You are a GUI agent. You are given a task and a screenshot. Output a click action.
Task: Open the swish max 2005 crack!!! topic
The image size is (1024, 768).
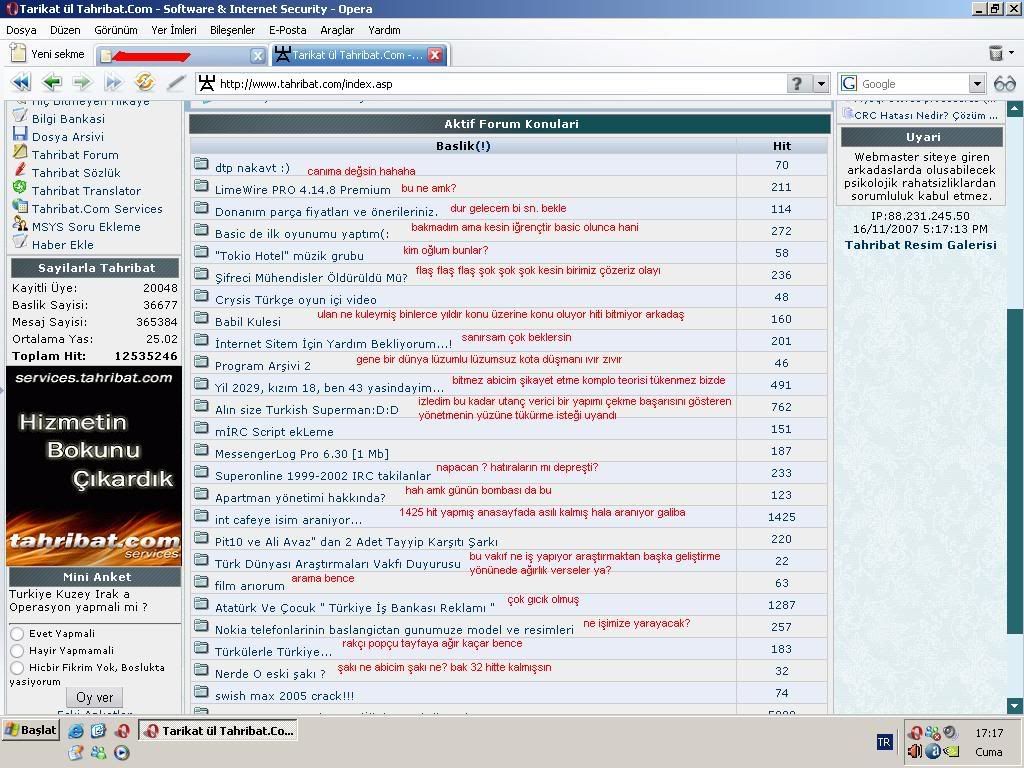285,696
